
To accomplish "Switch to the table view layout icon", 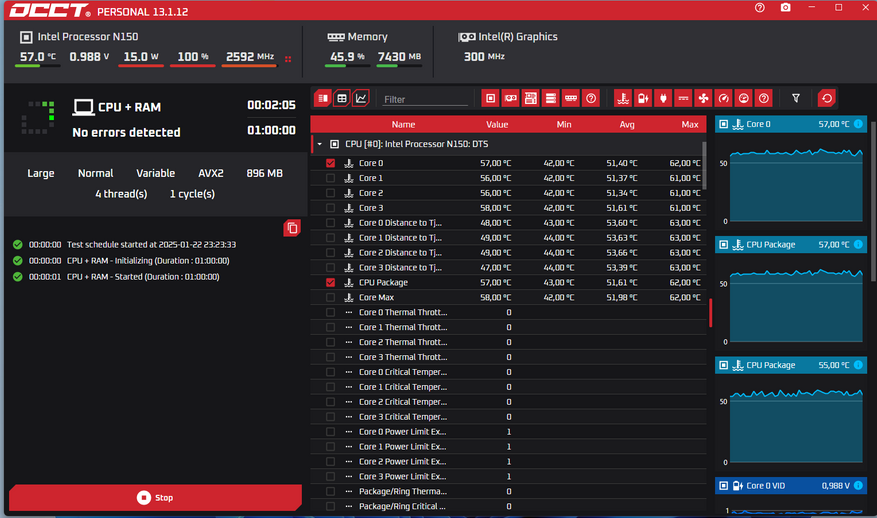I will click(x=342, y=98).
